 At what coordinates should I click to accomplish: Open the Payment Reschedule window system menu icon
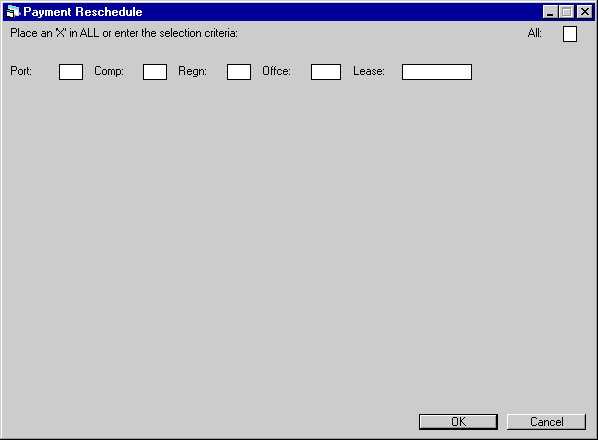tap(13, 12)
